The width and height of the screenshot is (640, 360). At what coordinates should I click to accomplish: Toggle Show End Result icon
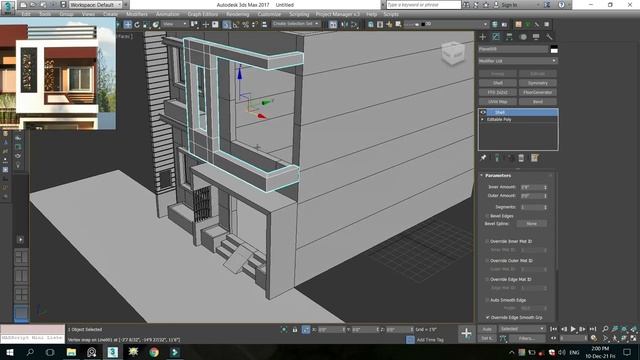497,158
